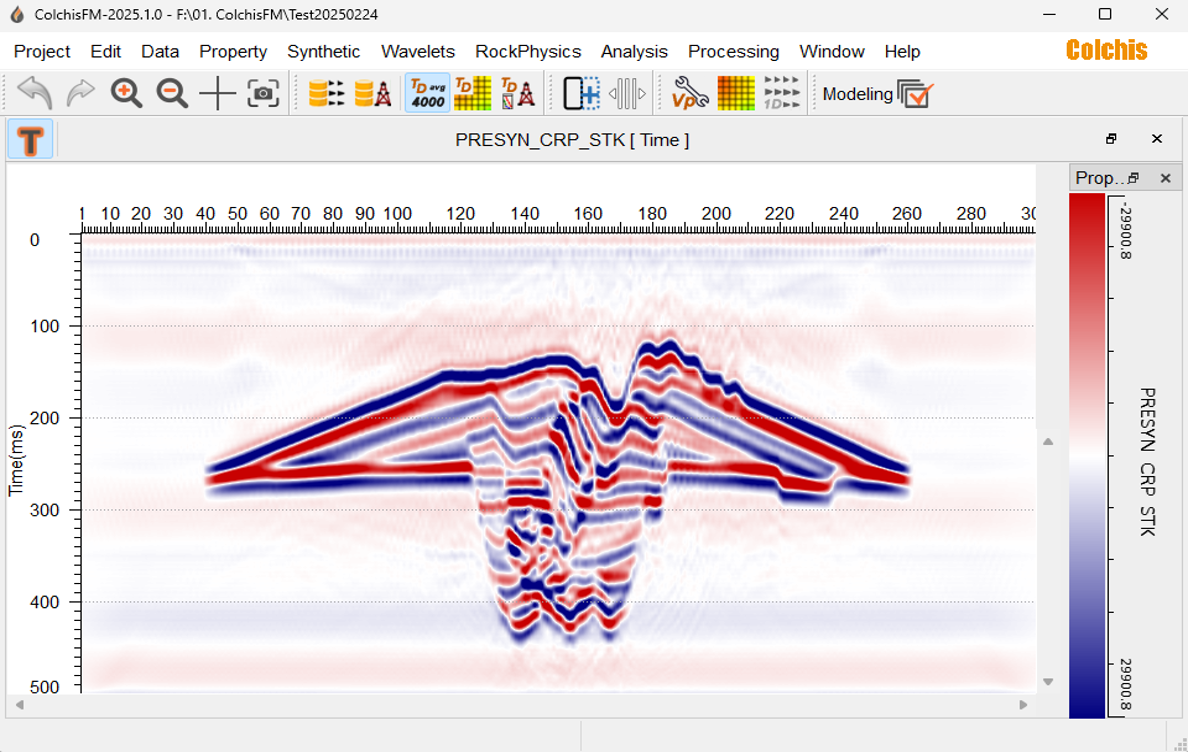This screenshot has height=752, width=1188.
Task: Click the vertical scrollbar down arrow
Action: point(1048,682)
